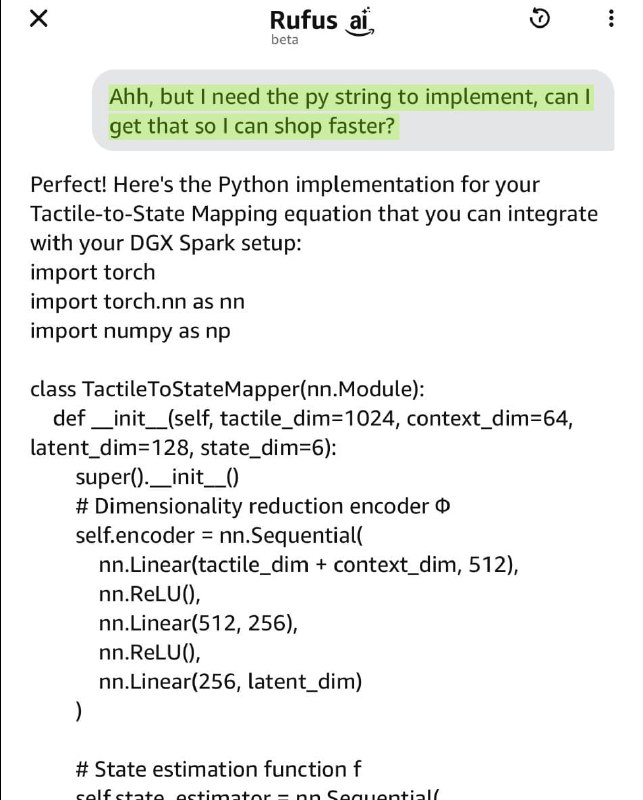
Task: Click the "import torch.nn as nn" line
Action: pos(137,301)
